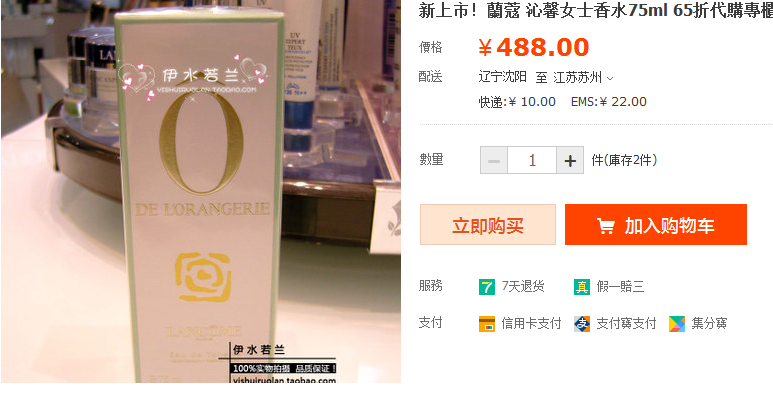Expand the 江苏苏州 delivery destination dropdown
Viewport: 773px width, 403px height.
(x=583, y=77)
